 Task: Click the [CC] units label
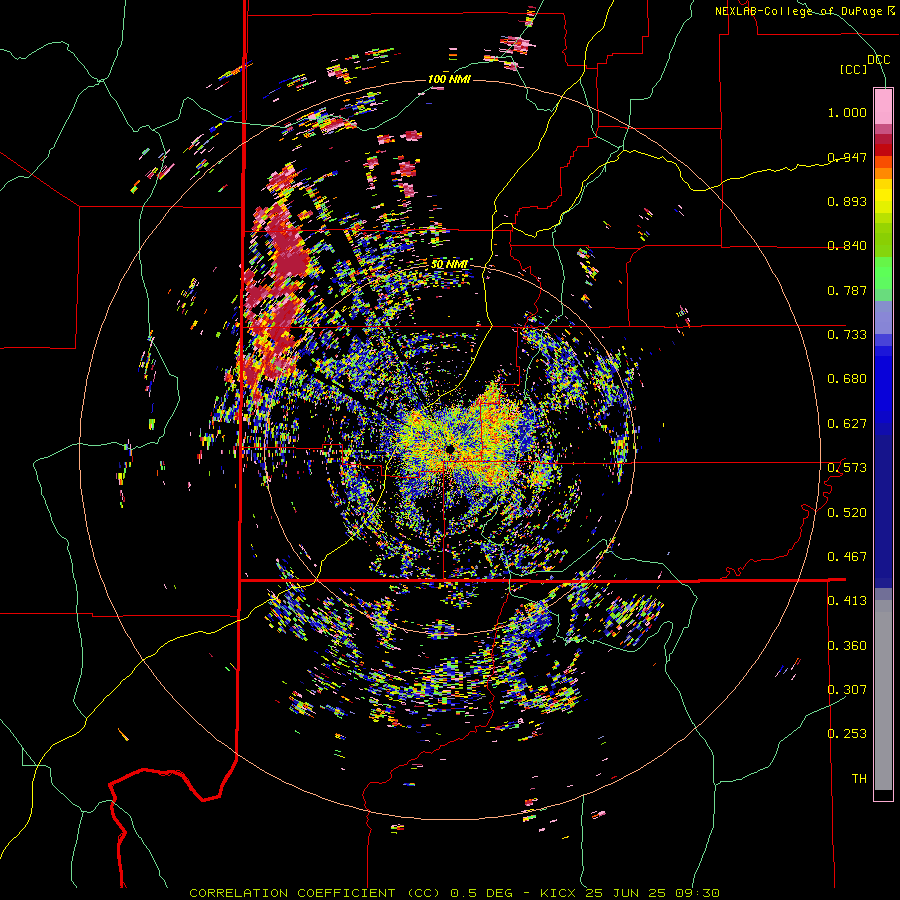854,69
